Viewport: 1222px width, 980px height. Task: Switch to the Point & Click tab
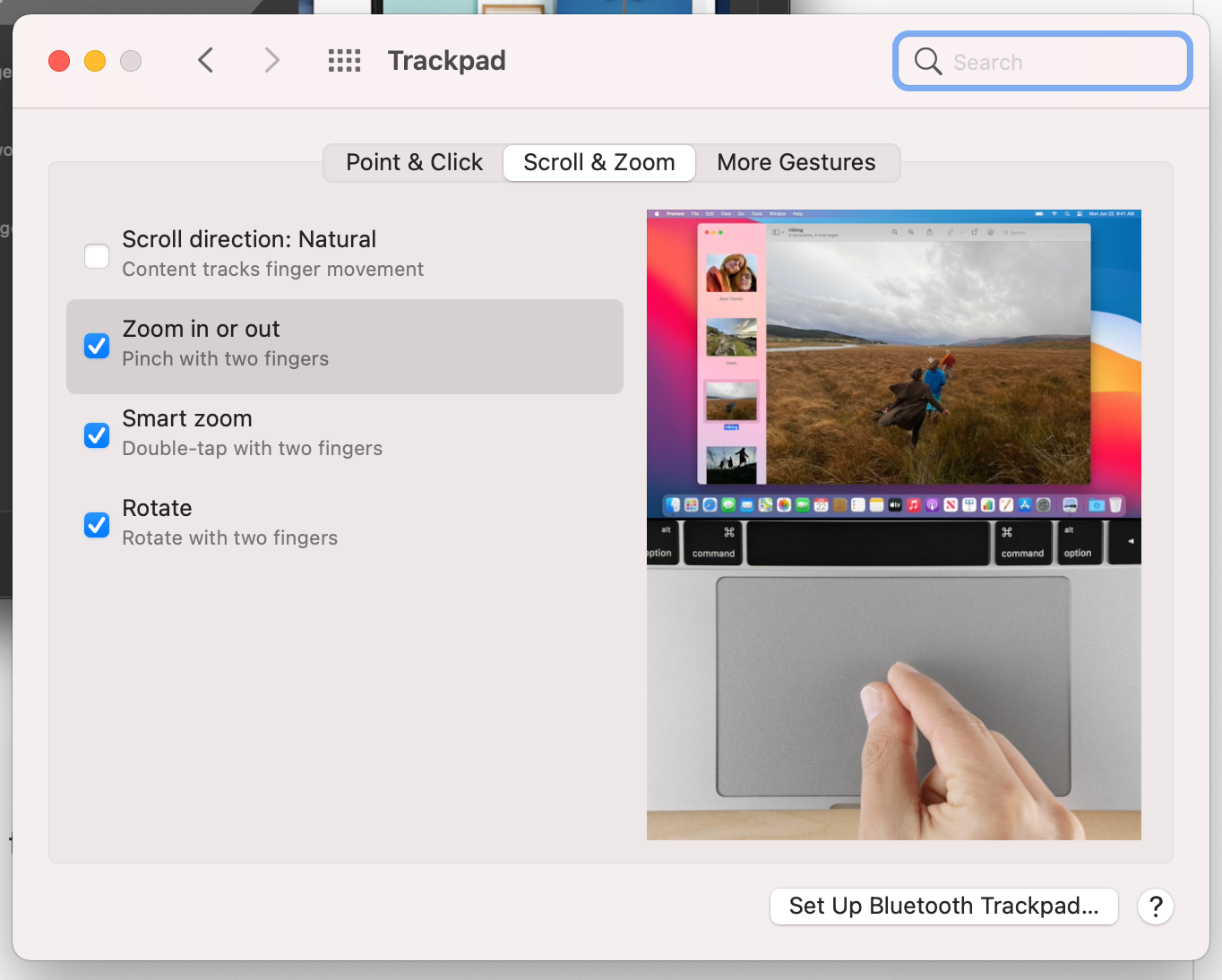tap(414, 162)
